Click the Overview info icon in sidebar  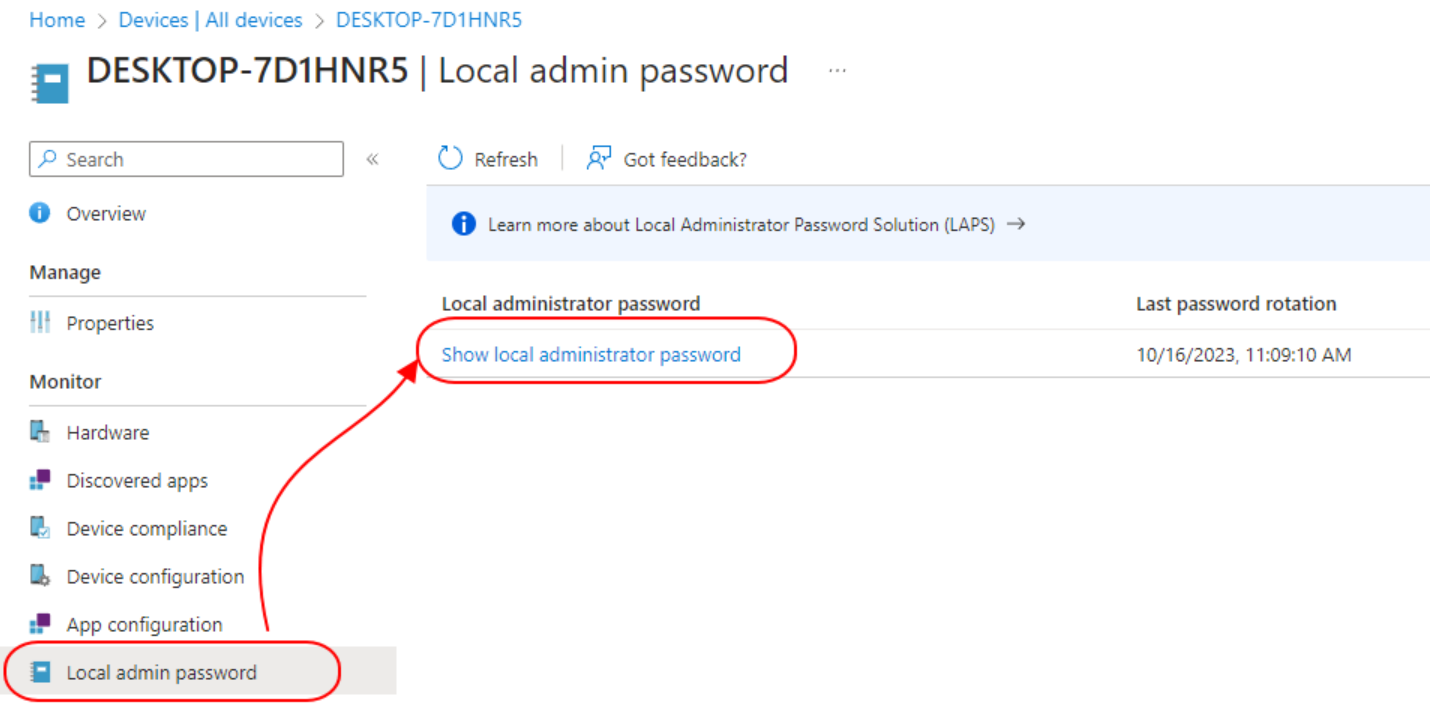coord(40,213)
